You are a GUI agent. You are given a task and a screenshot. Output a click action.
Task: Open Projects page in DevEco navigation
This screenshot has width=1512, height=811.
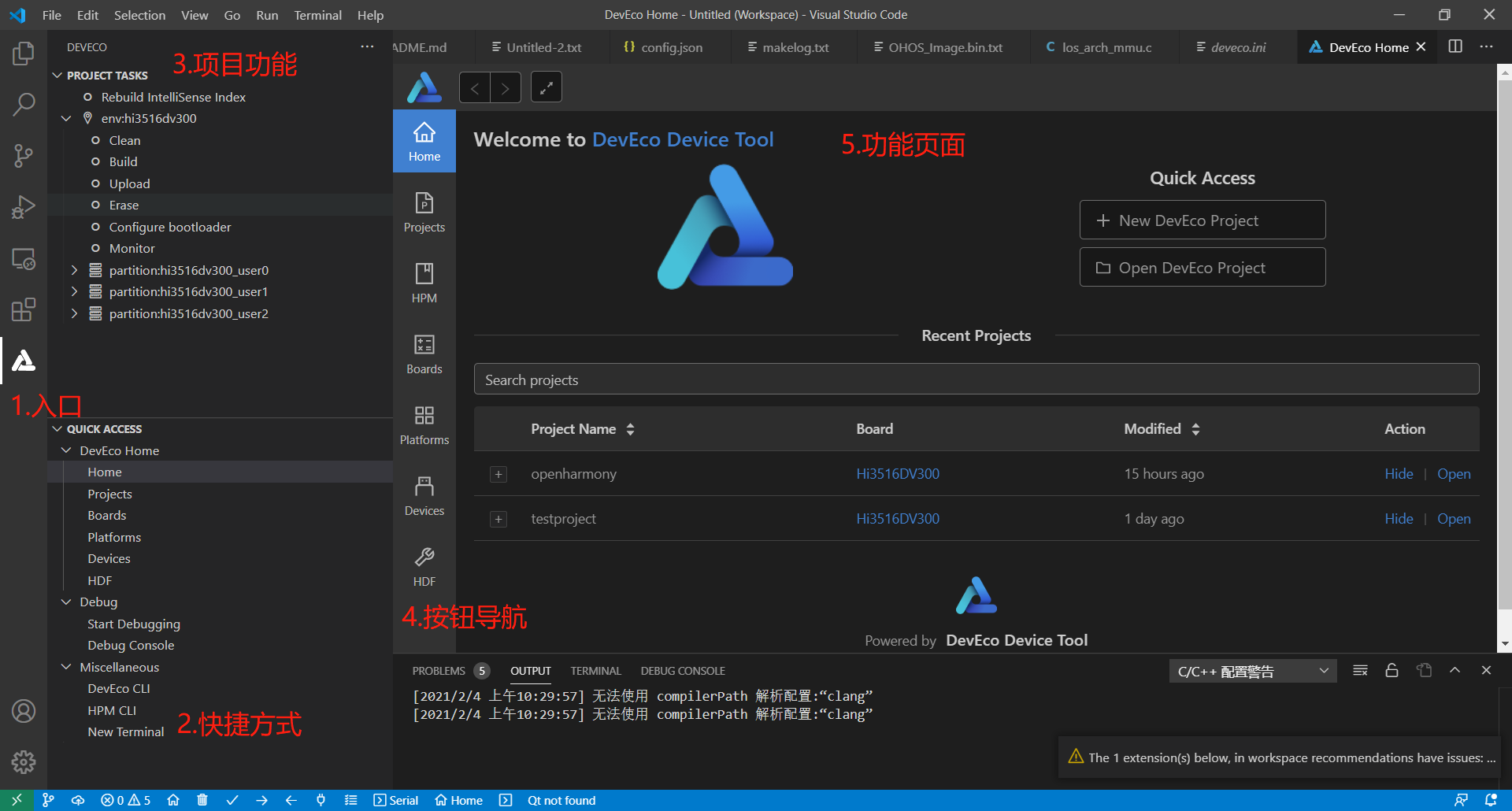coord(424,213)
